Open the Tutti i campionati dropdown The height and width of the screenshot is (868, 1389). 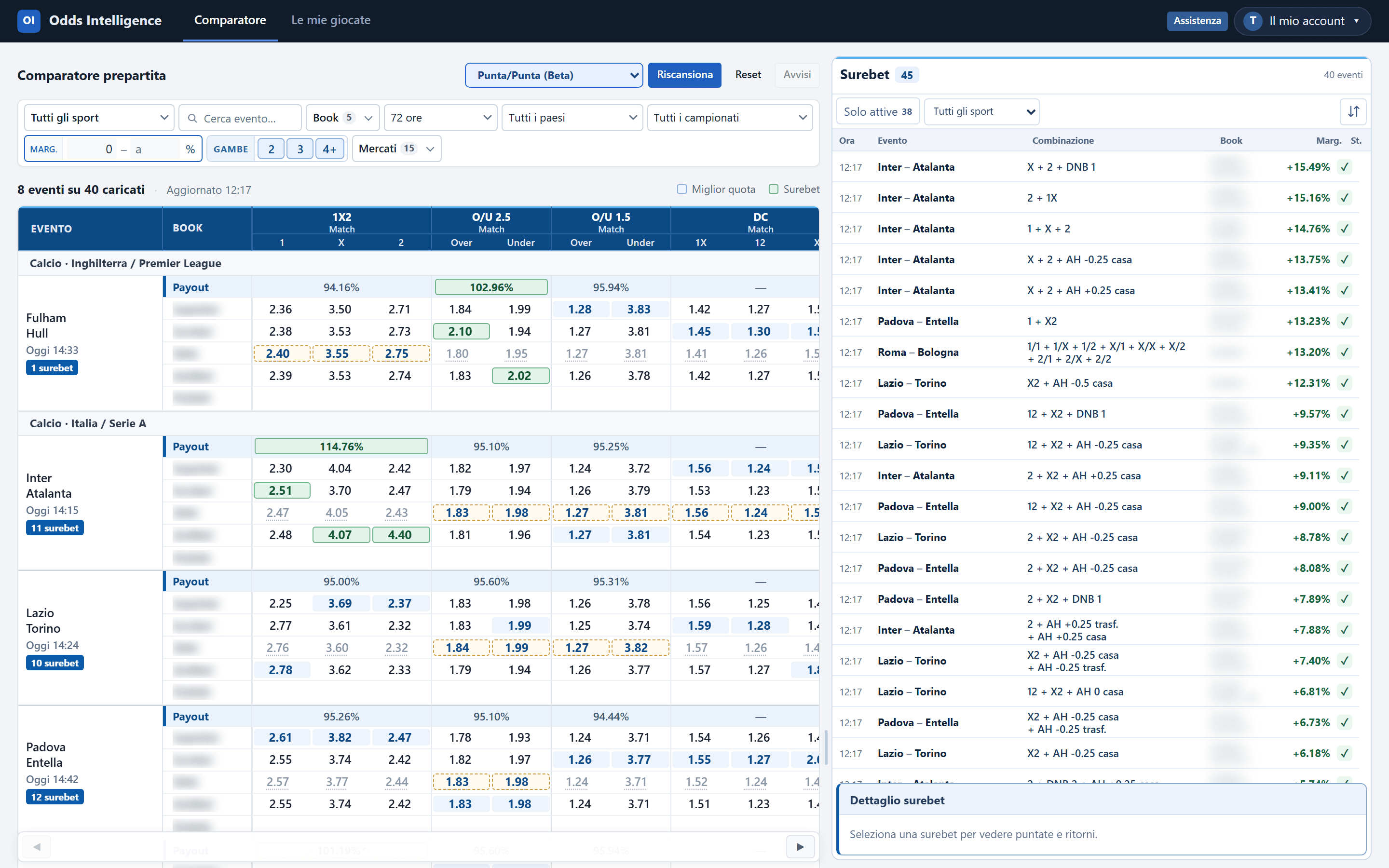(x=730, y=118)
